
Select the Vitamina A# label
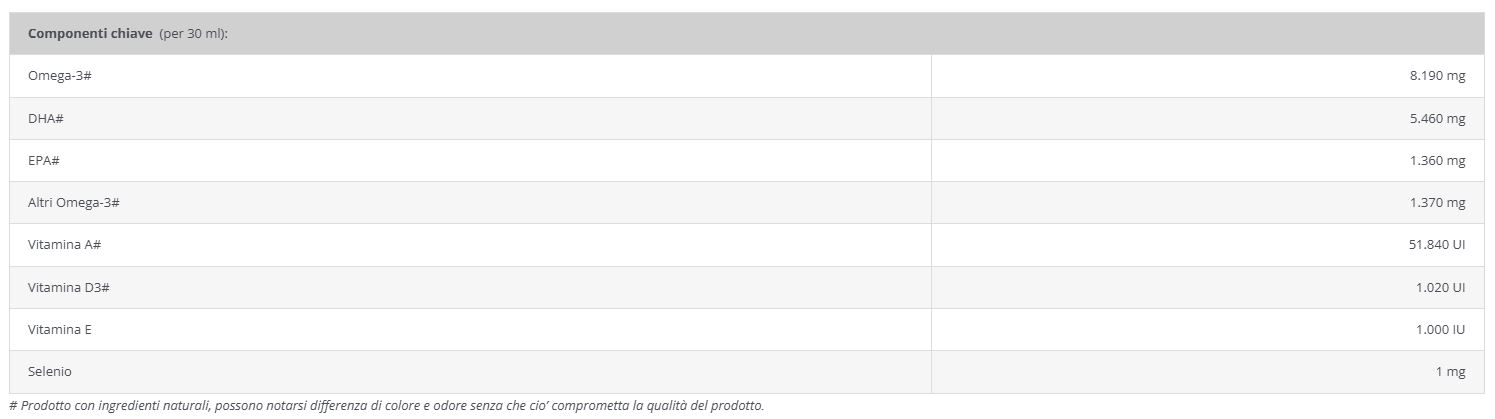[65, 245]
